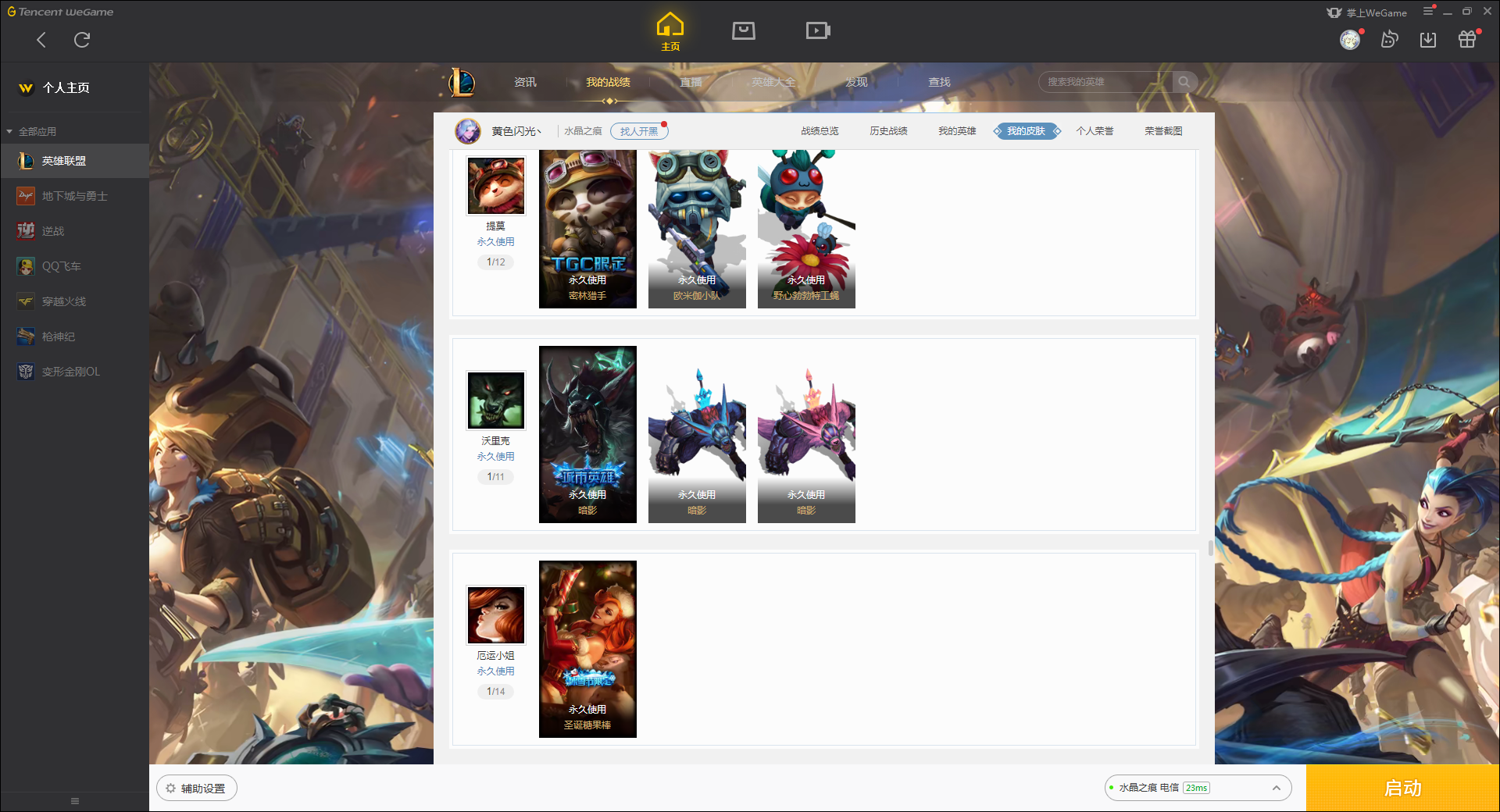This screenshot has height=812, width=1500.
Task: Switch to the 个人荣誉 sub-tab
Action: (1095, 131)
